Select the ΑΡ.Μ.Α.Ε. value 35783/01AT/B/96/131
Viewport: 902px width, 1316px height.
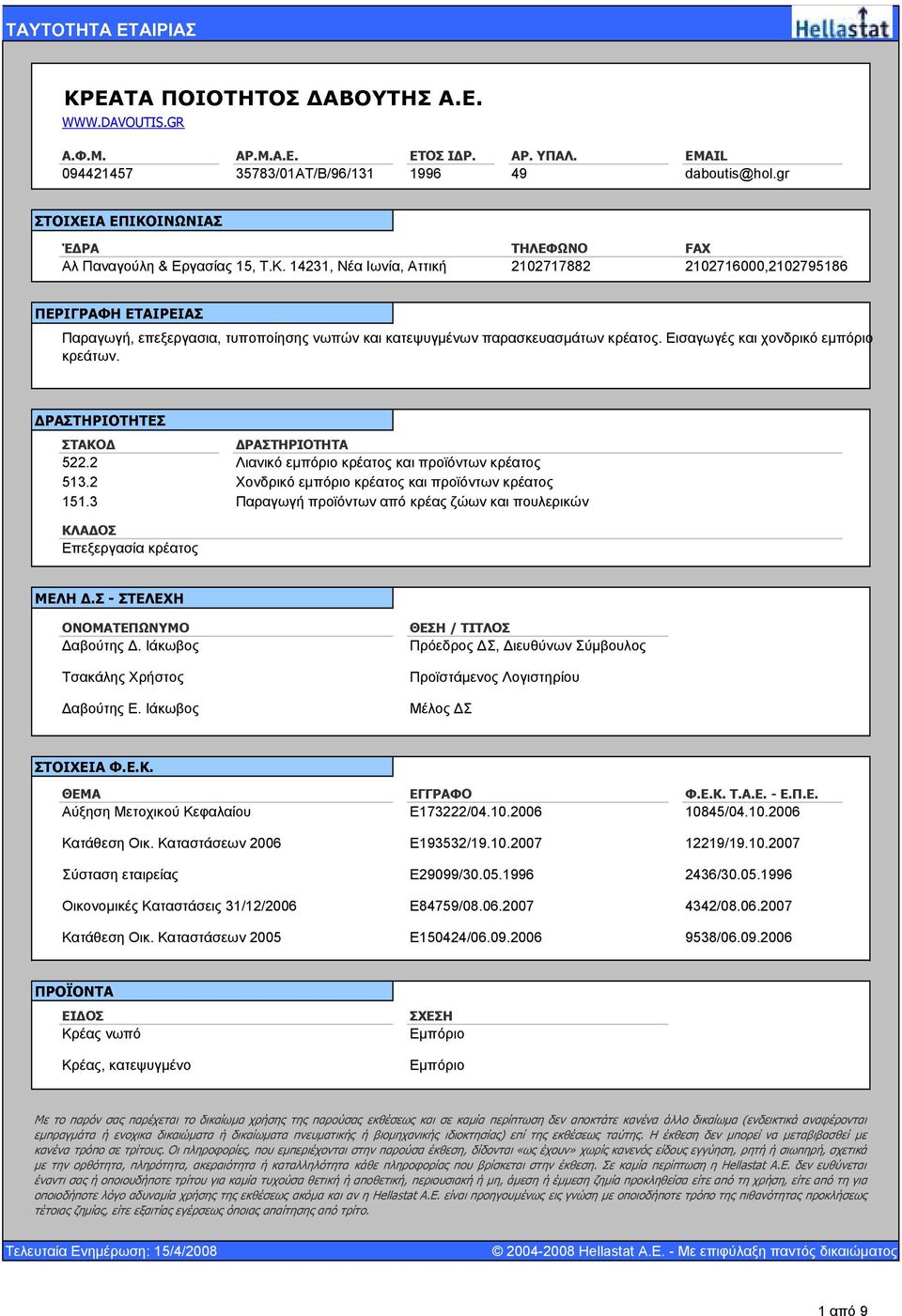(x=304, y=174)
